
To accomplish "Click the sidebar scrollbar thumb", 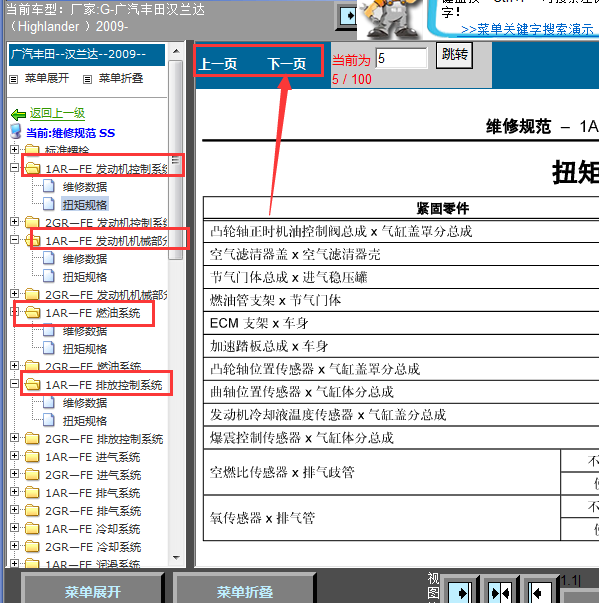I will pos(176,160).
